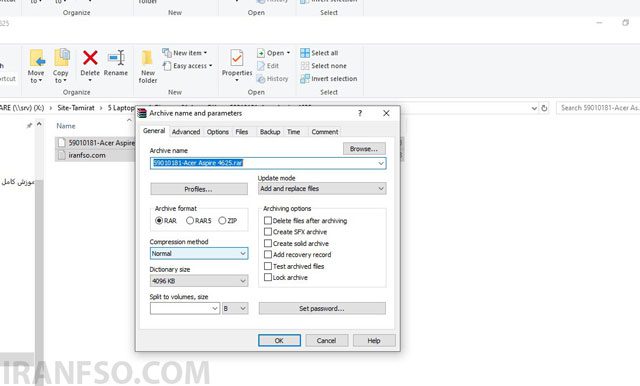Click the Properties icon

tap(237, 58)
